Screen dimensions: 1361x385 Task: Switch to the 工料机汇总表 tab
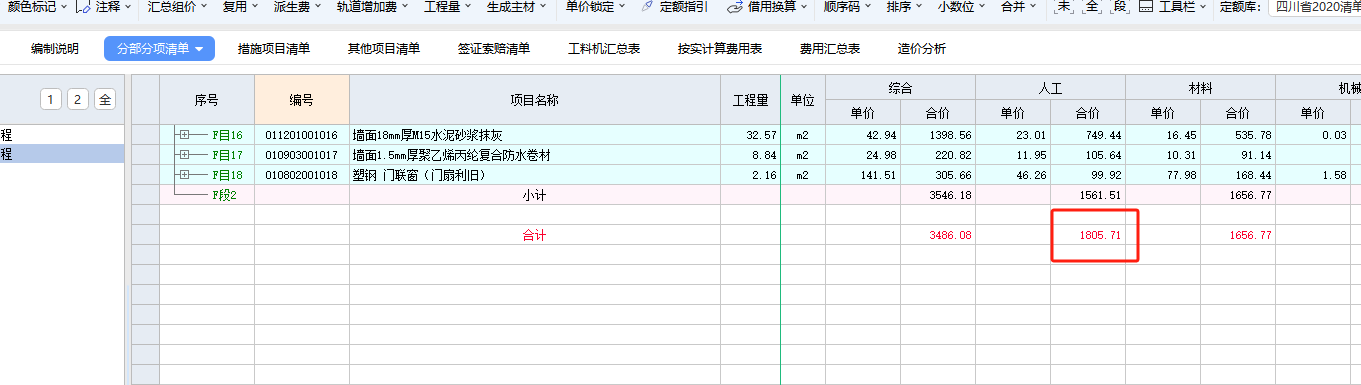[x=604, y=49]
